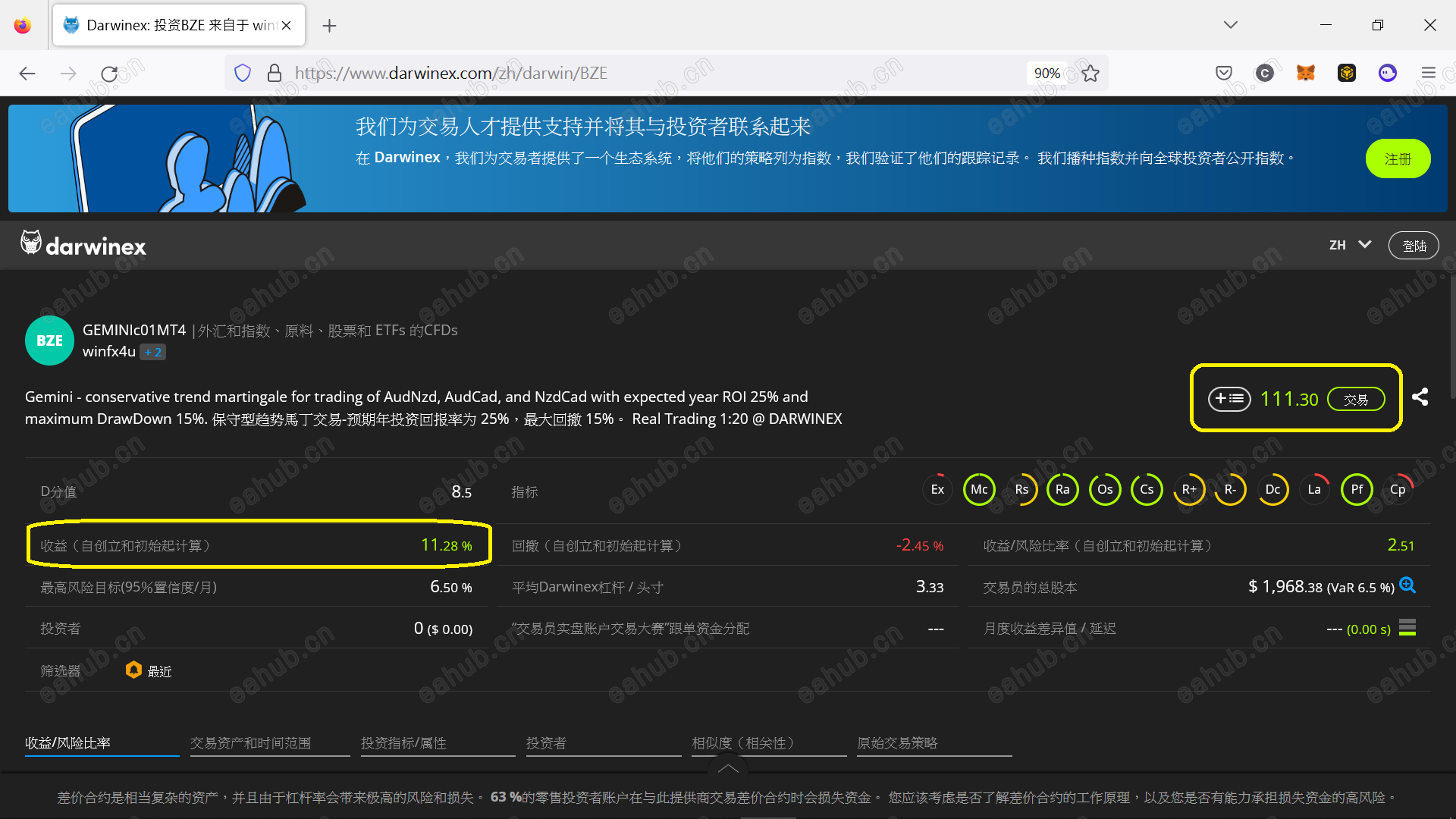Click the 90% zoom level indicator
Screen dimensions: 1456x819
(x=1046, y=73)
